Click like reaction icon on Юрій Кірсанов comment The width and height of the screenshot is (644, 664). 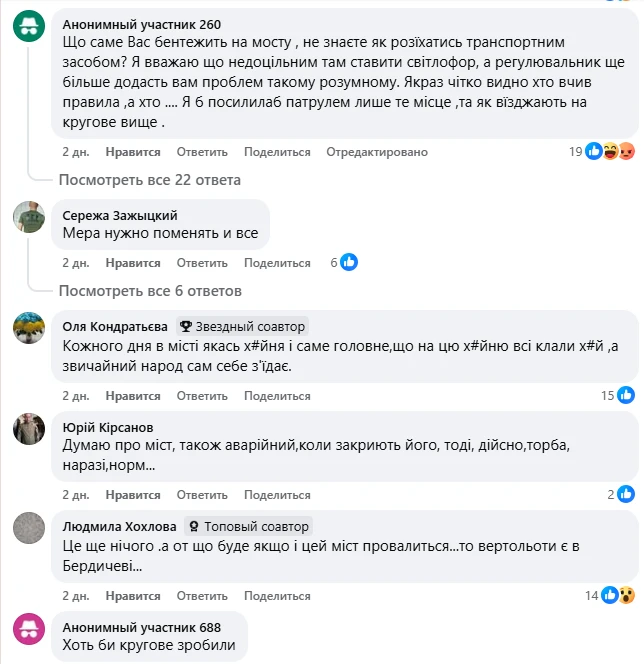click(626, 493)
